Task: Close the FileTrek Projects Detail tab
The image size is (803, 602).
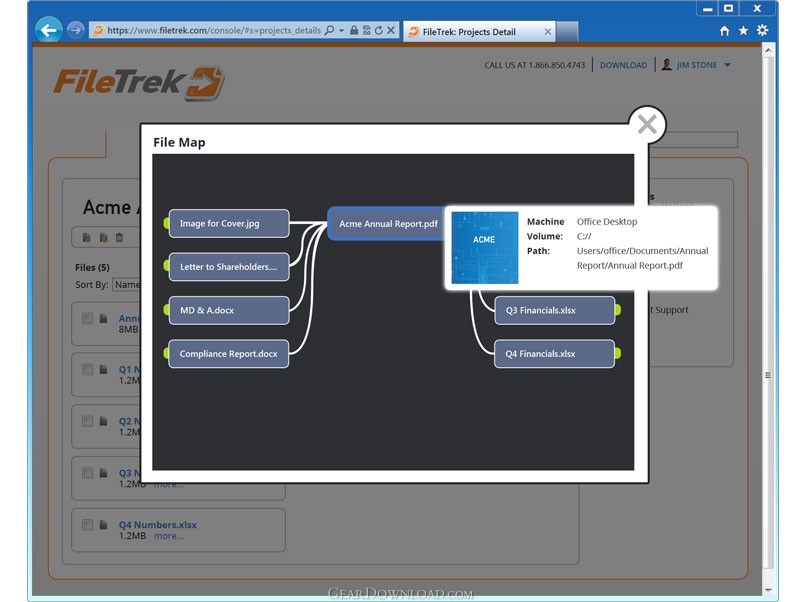Action: pyautogui.click(x=547, y=32)
